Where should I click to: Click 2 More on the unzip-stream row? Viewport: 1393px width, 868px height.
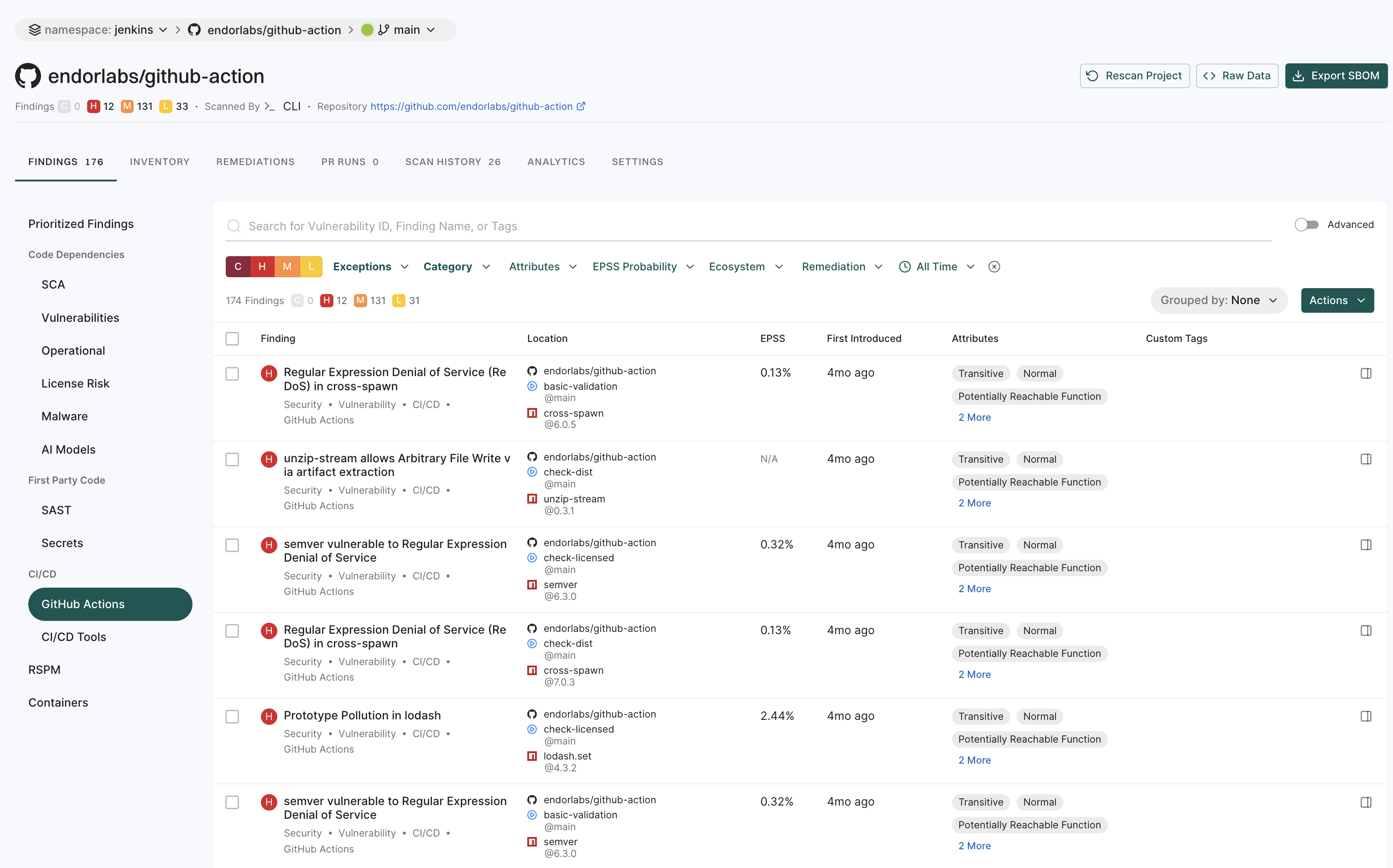(x=974, y=503)
